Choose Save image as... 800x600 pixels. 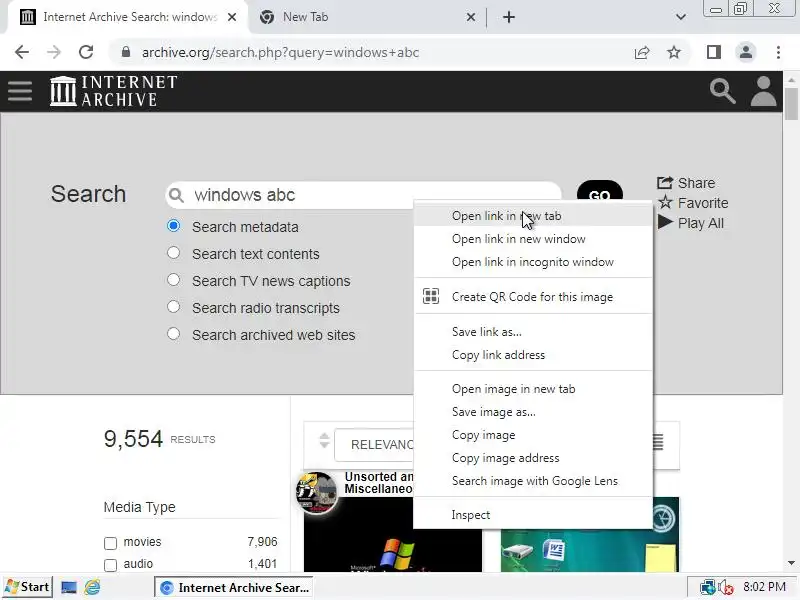(533, 412)
